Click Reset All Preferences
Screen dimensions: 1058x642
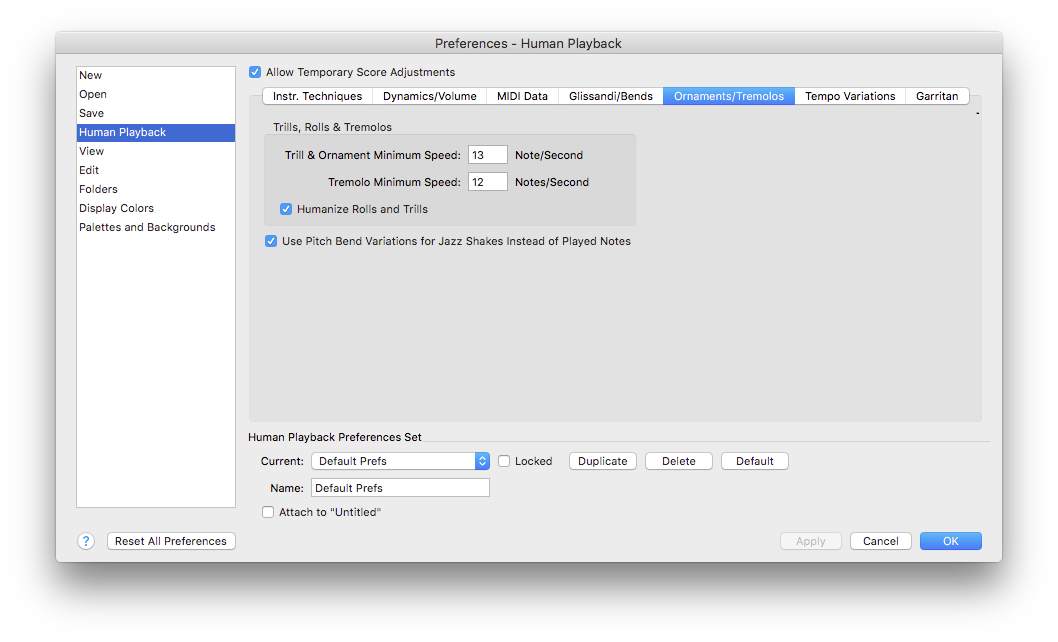point(171,541)
